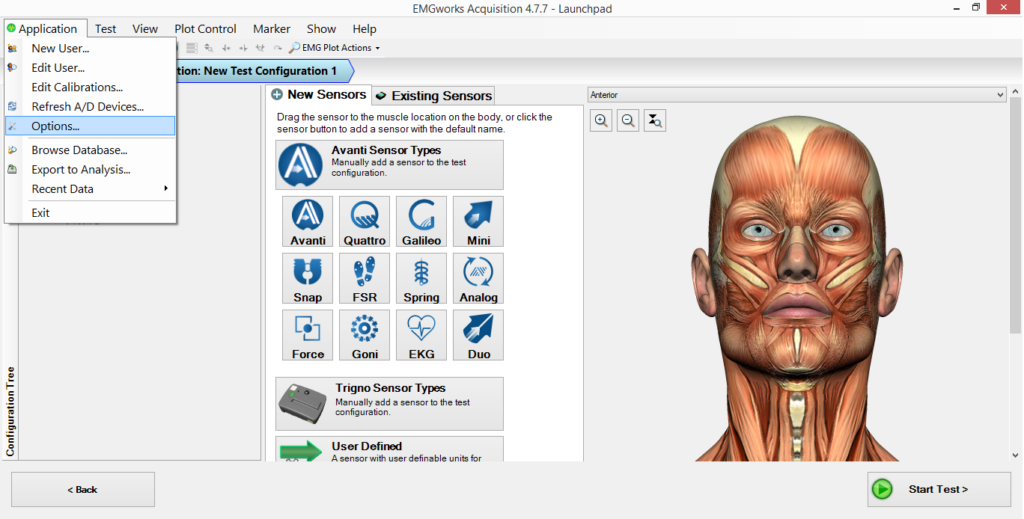Click the Refresh A/D Devices icon

(x=12, y=107)
